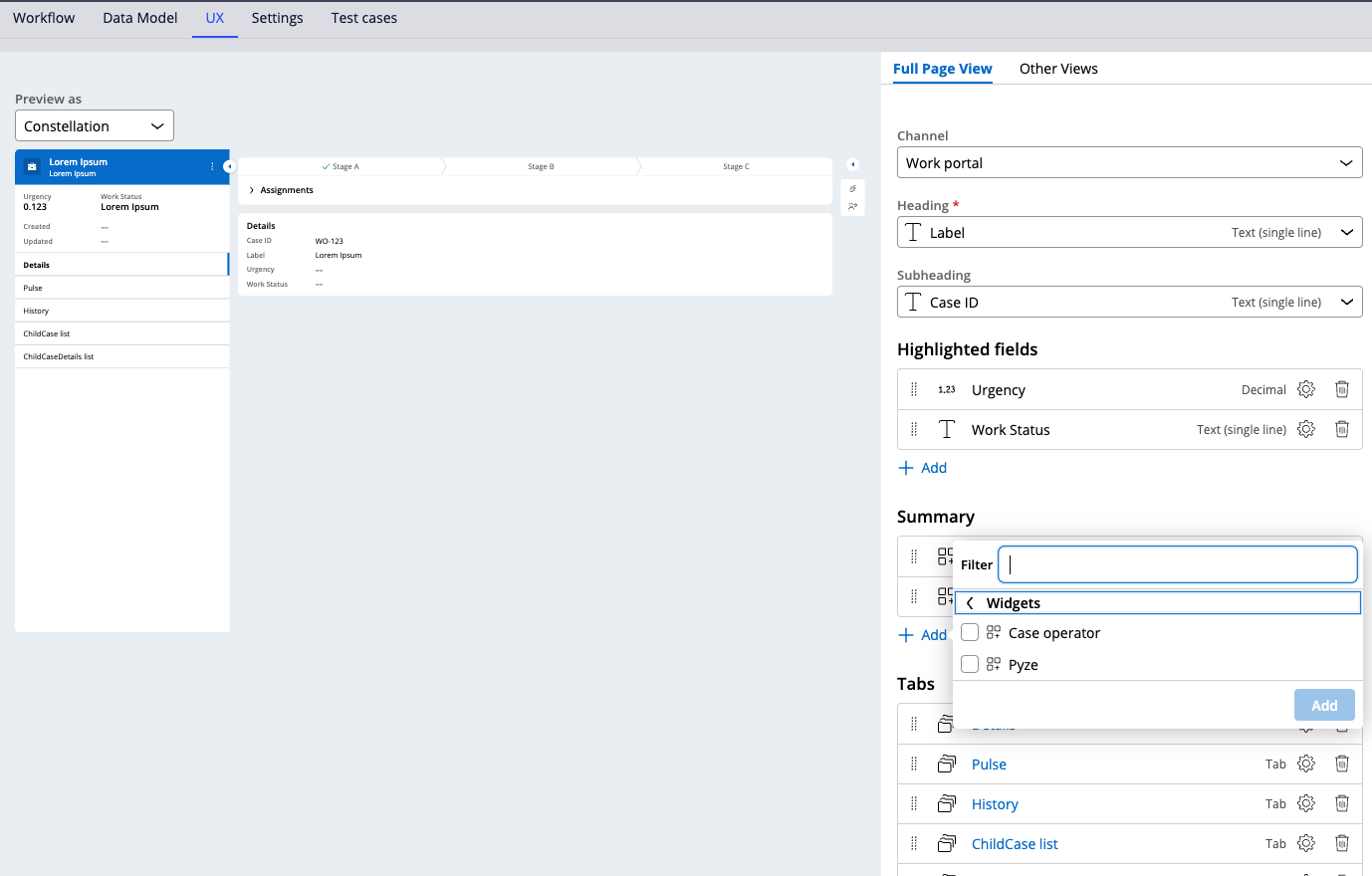This screenshot has height=876, width=1372.
Task: Open the Other Views tab
Action: tap(1058, 69)
